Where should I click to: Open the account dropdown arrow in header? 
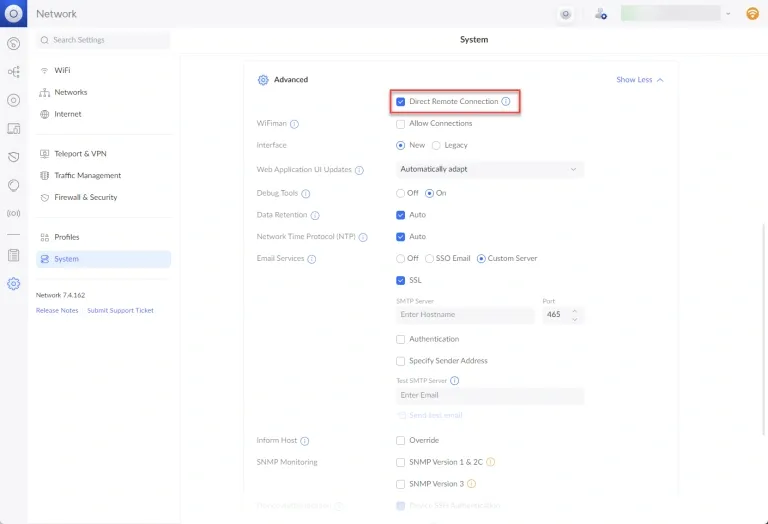tap(728, 14)
